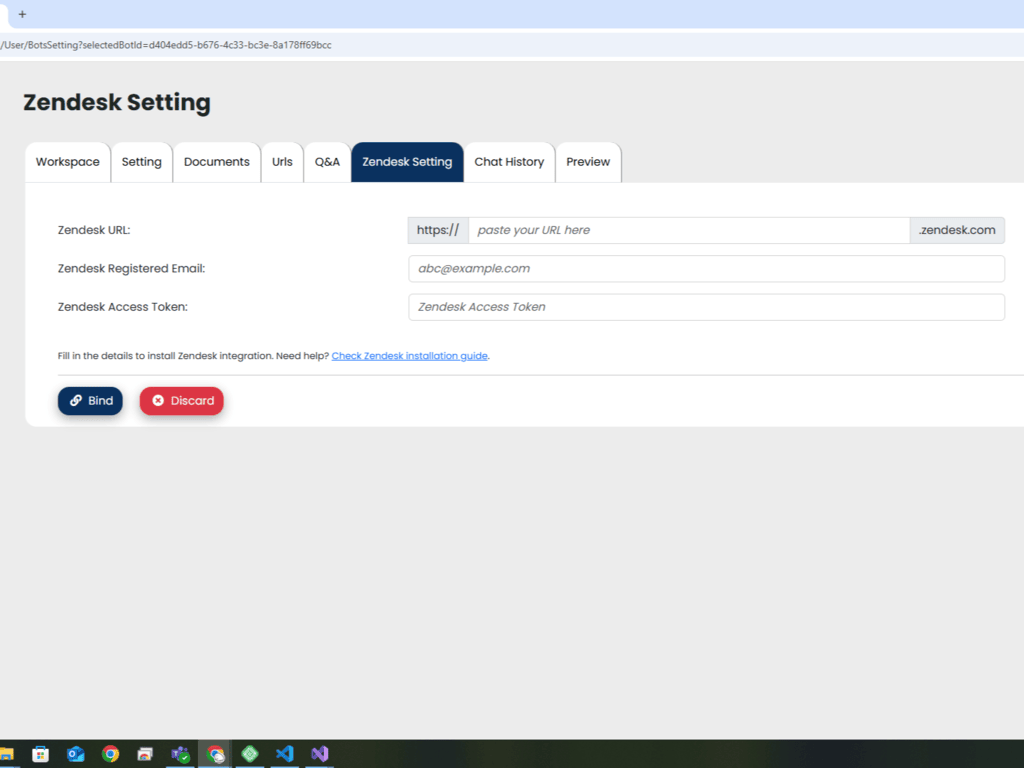Go to the Chat History tab
1024x768 pixels.
click(509, 162)
